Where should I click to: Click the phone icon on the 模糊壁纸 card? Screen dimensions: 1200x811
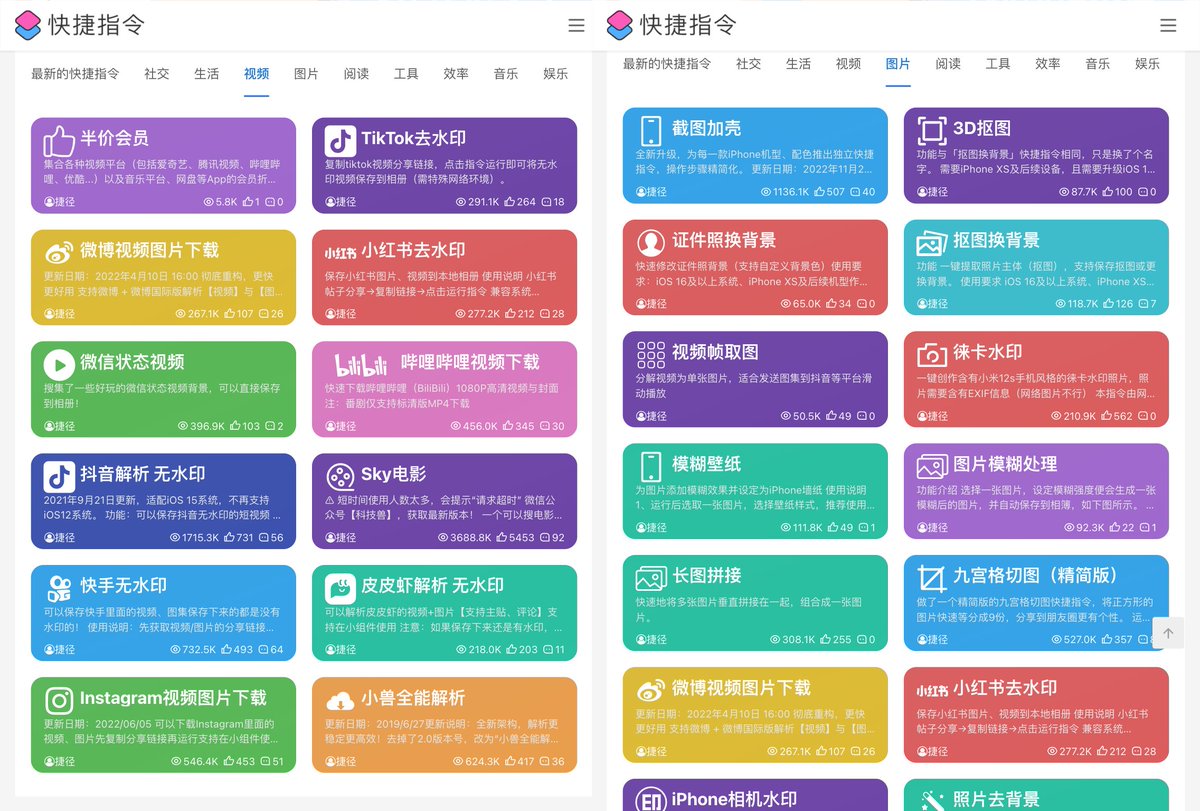coord(651,466)
